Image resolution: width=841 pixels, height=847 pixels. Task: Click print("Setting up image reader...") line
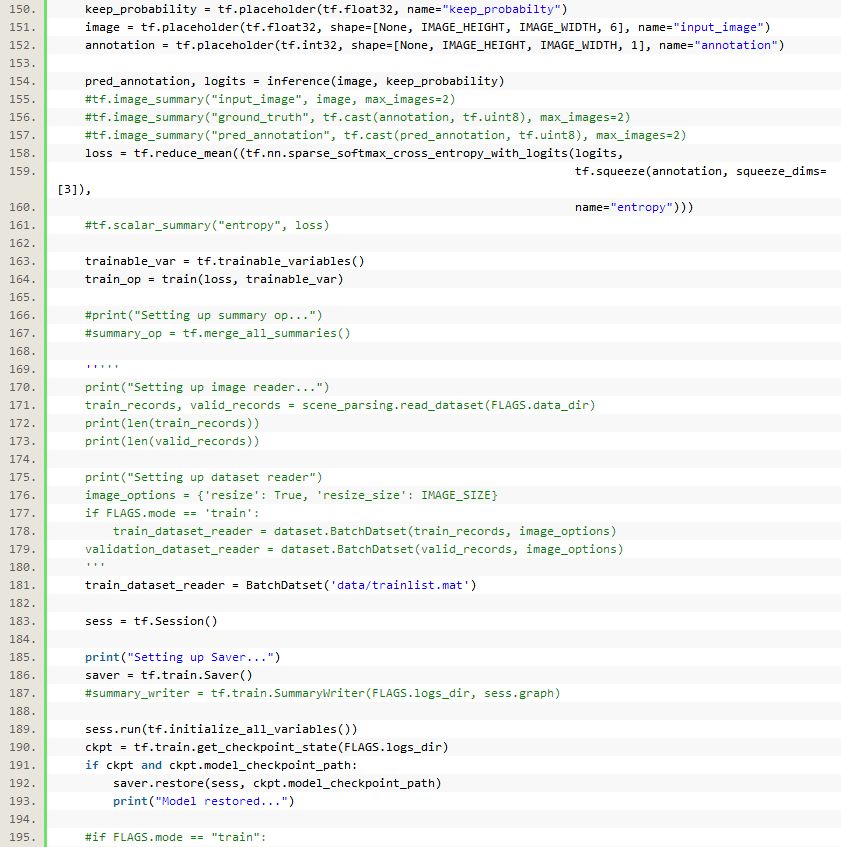(207, 387)
